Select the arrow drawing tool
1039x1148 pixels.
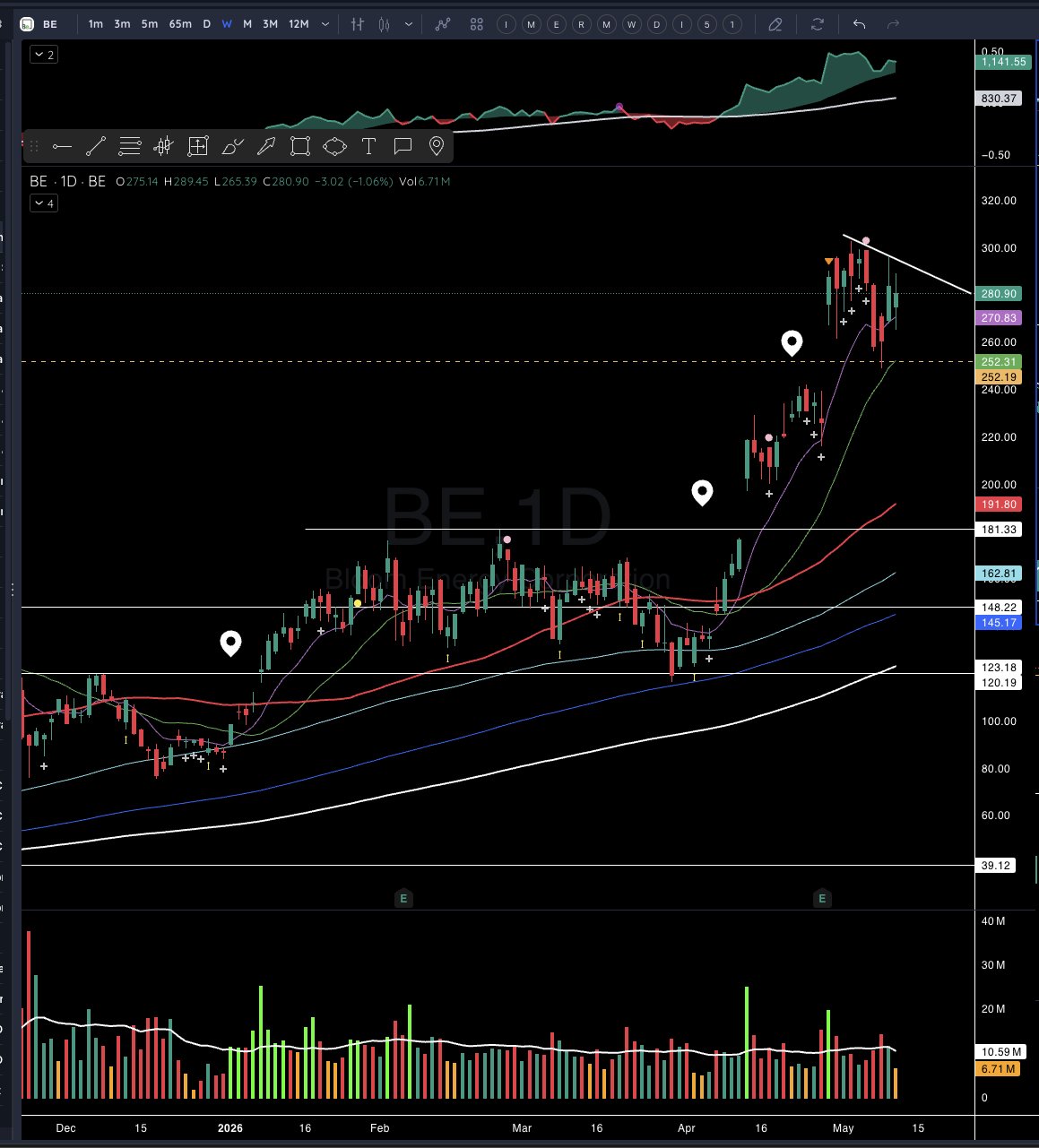pyautogui.click(x=266, y=146)
